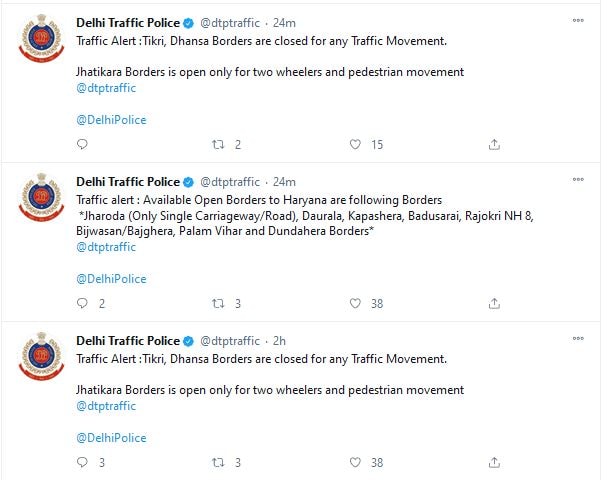Reply to the Open Borders to Haryana tweet
Viewport: 607px width, 480px height.
click(82, 303)
